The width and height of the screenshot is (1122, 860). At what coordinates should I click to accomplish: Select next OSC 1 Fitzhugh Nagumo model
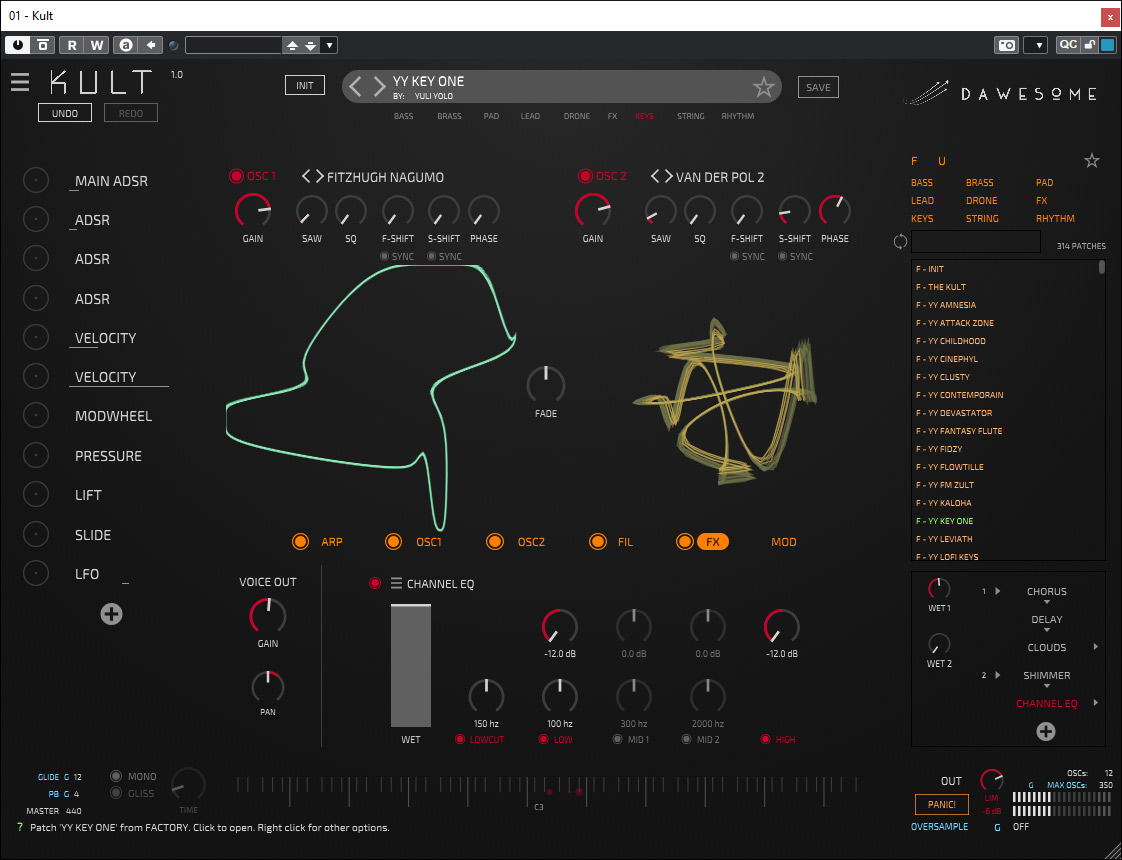tap(319, 177)
